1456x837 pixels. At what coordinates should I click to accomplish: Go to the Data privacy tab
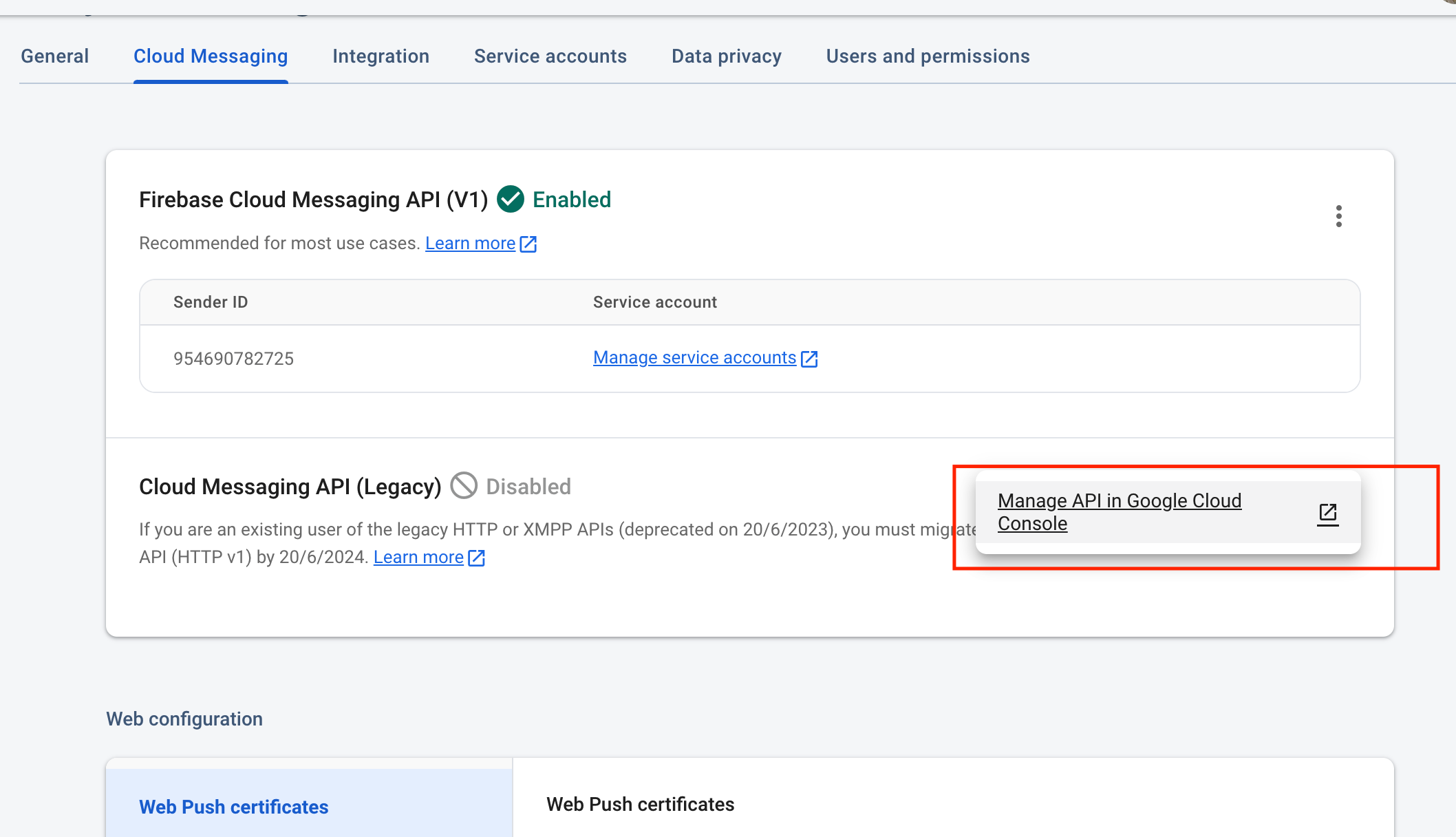point(726,56)
